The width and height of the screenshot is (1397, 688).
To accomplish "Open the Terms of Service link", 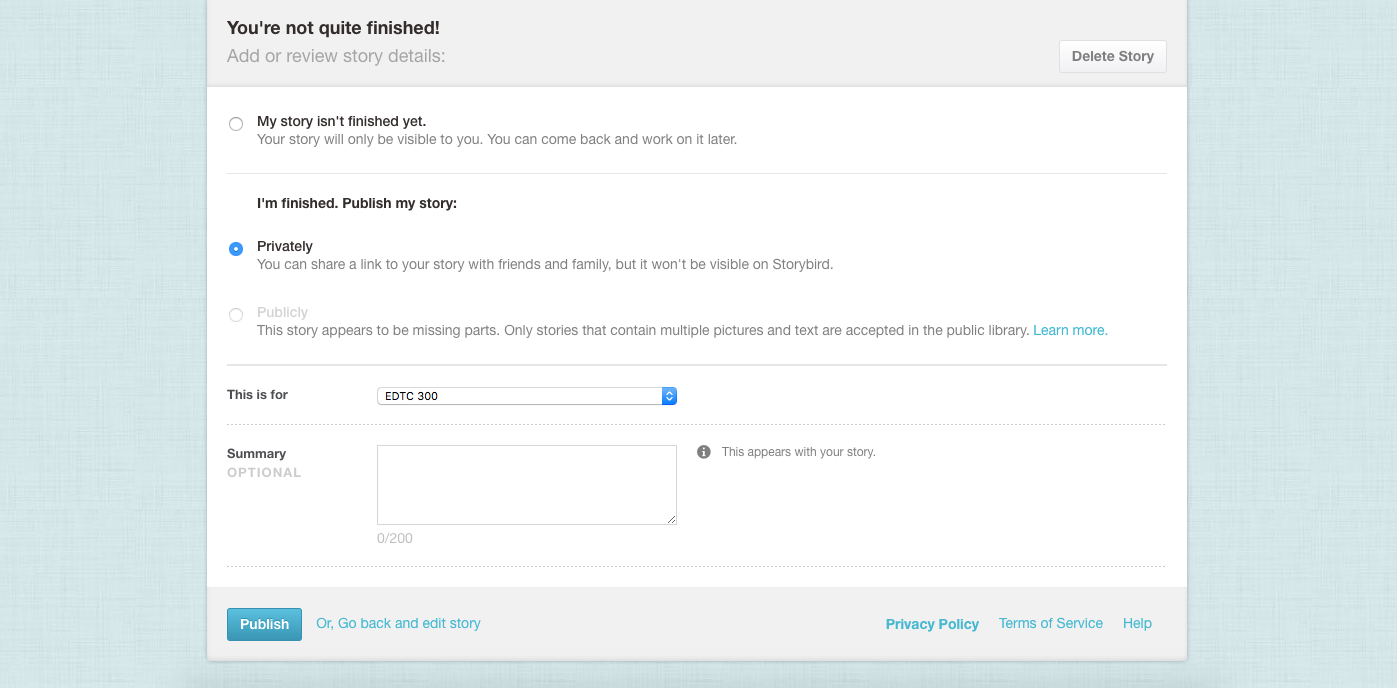I will pos(1051,623).
